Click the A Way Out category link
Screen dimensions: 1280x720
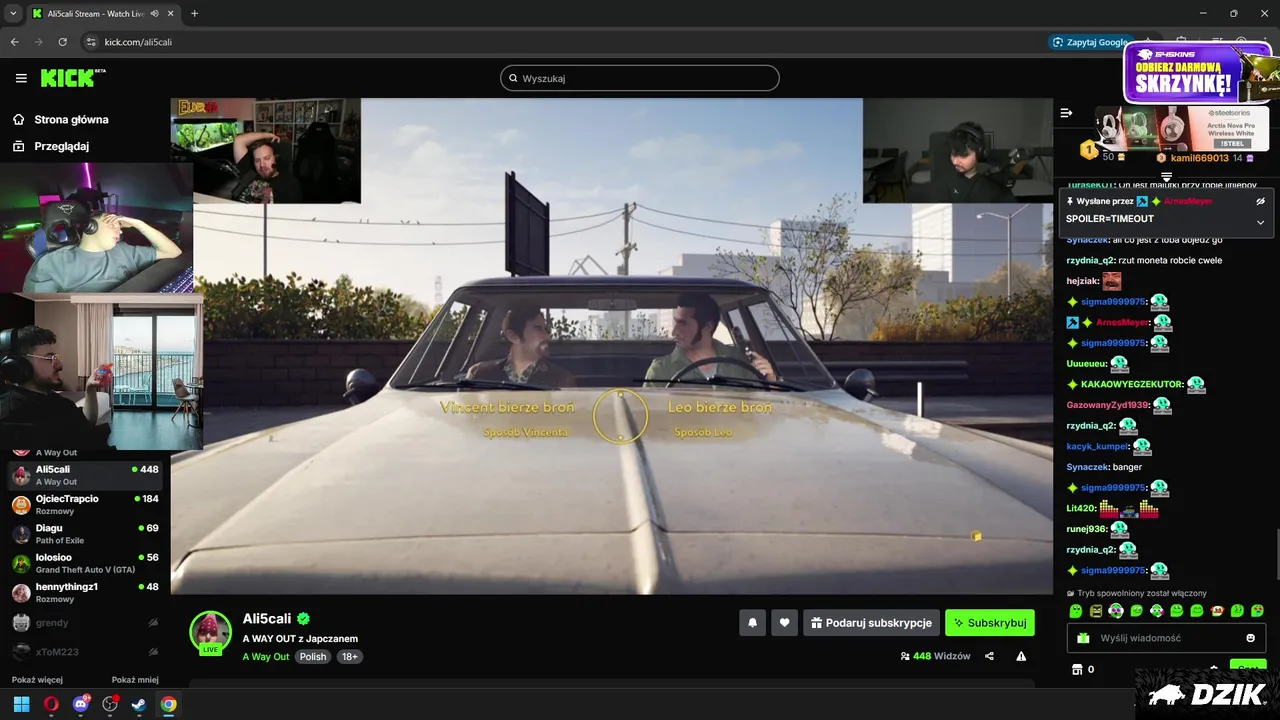tap(266, 657)
